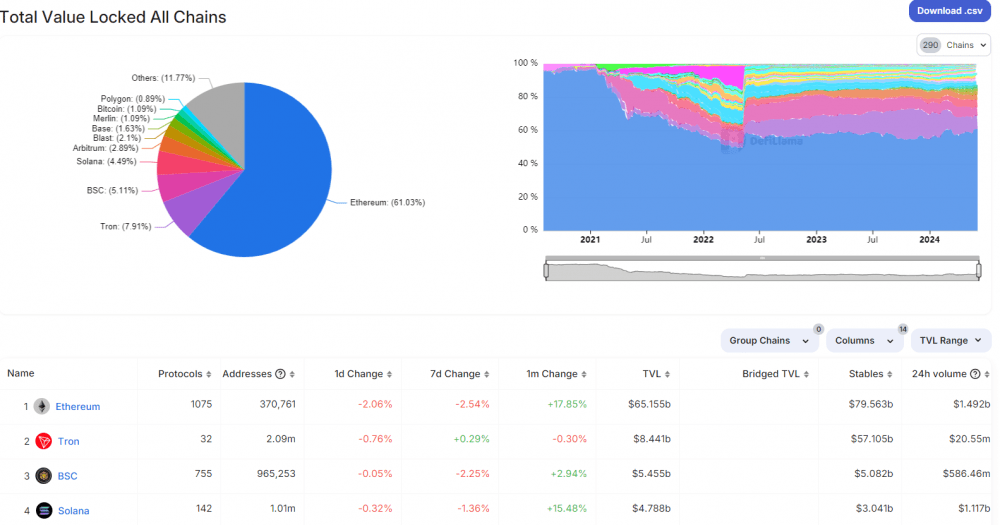Click the Bitcoin (1.09%) pie label

tap(126, 109)
